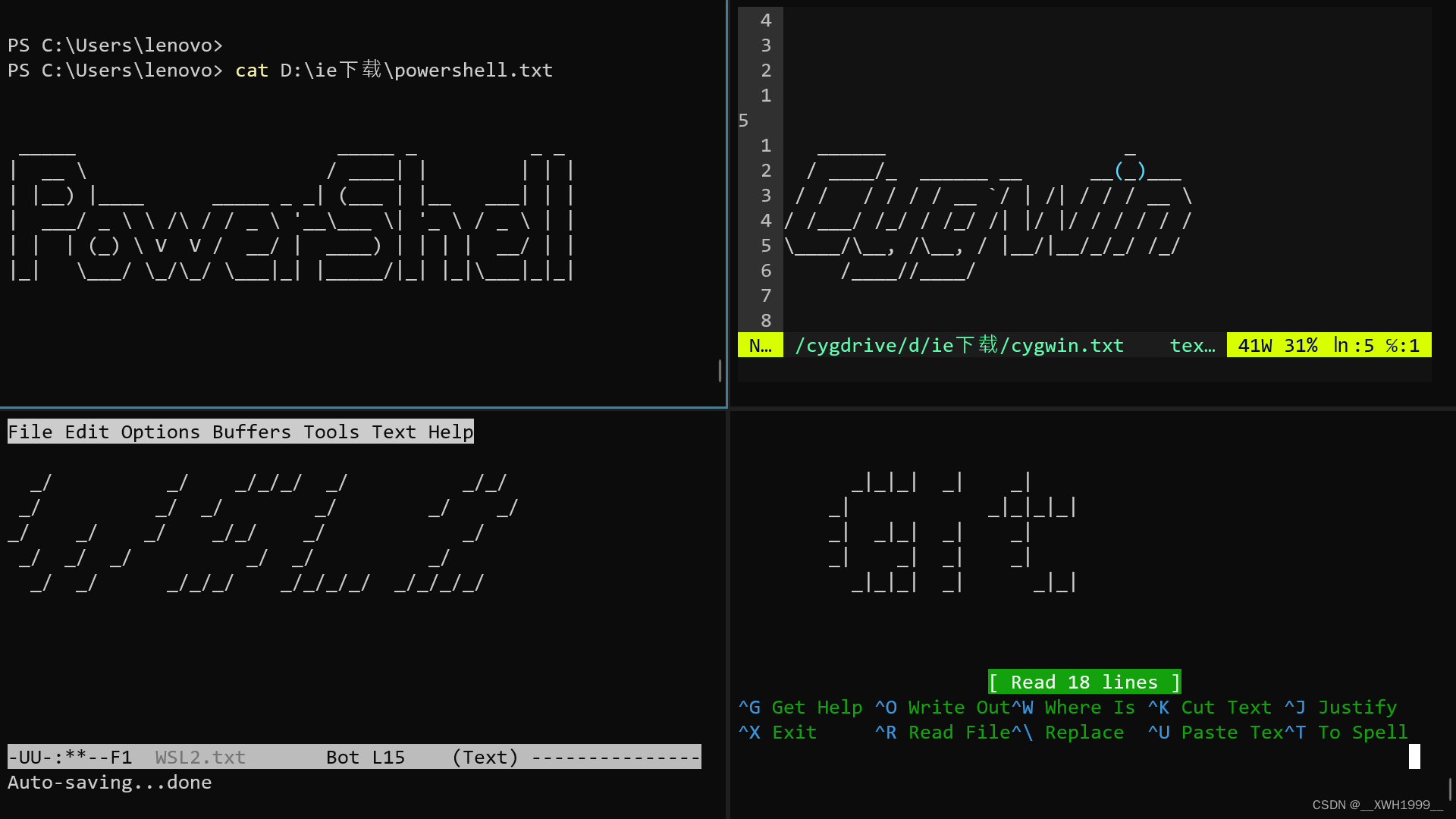Click ^\ Replace shortcut in nano
The image size is (1456, 819).
1068,732
